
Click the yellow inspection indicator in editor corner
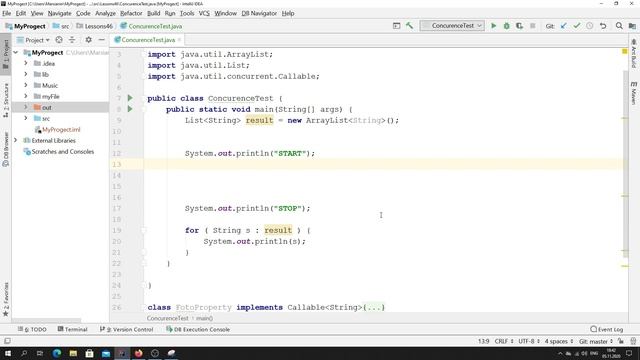pyautogui.click(x=624, y=51)
